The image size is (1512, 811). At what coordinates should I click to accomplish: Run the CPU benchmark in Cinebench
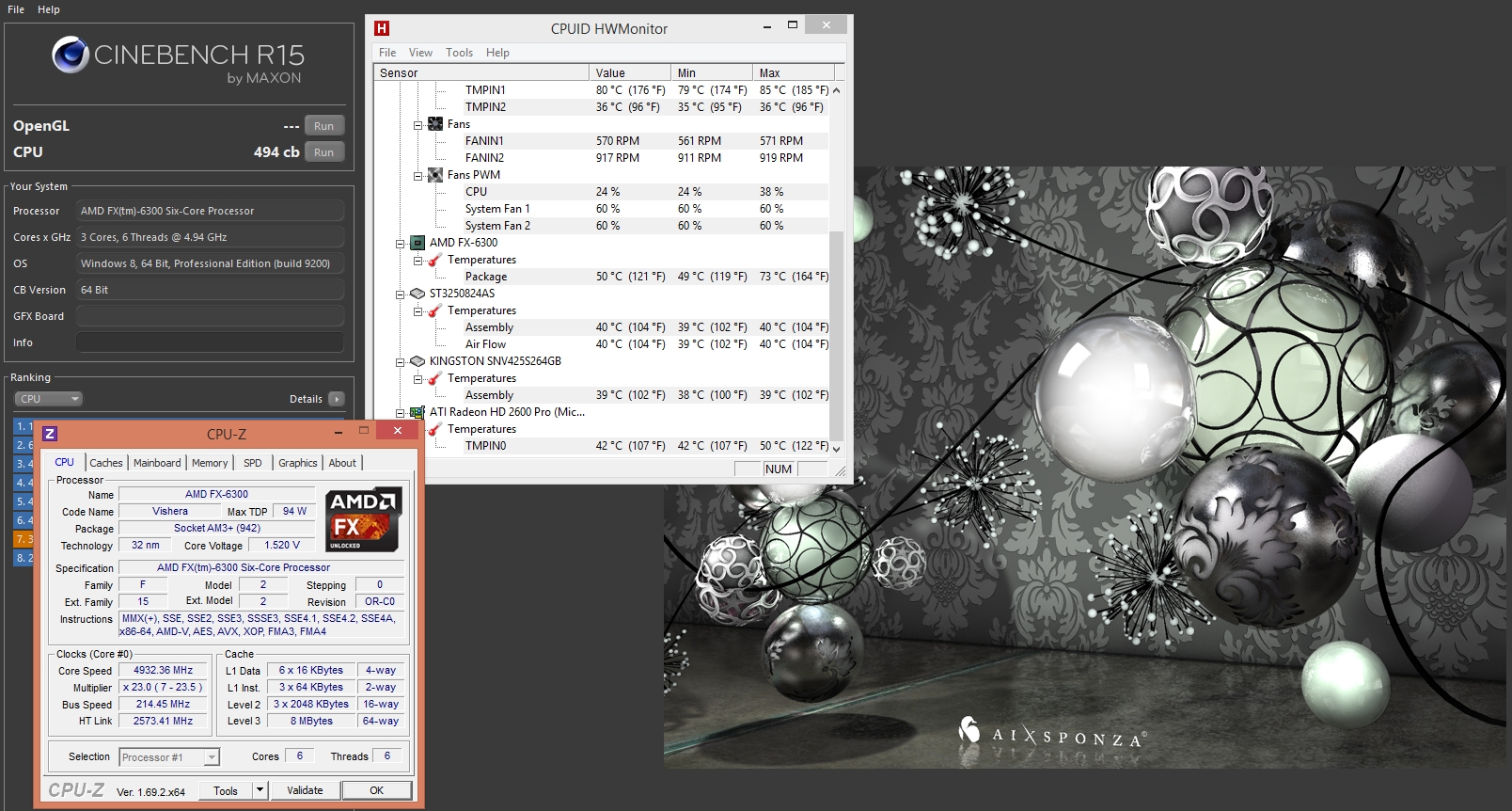pos(323,152)
